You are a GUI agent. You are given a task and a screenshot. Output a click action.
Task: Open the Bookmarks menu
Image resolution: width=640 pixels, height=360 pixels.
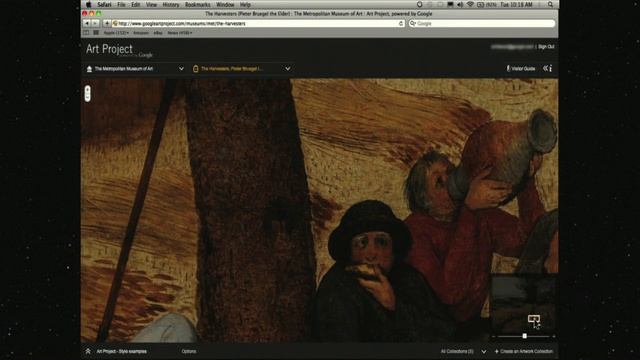(x=198, y=4)
